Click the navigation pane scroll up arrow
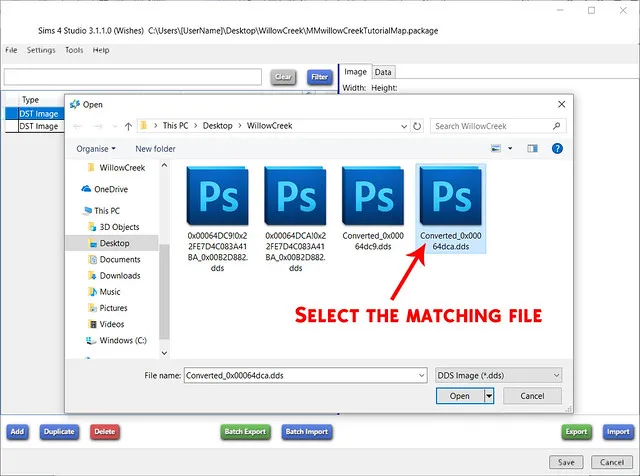Image resolution: width=640 pixels, height=476 pixels. (164, 165)
